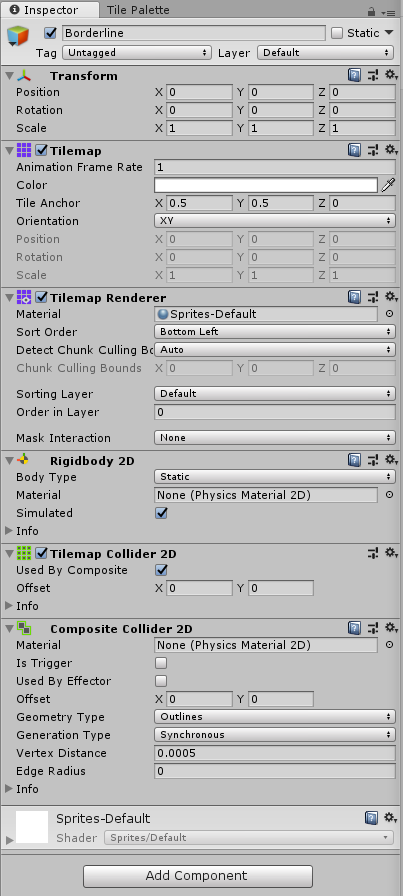Uncheck Rigidbody 2D Simulated

pos(161,513)
